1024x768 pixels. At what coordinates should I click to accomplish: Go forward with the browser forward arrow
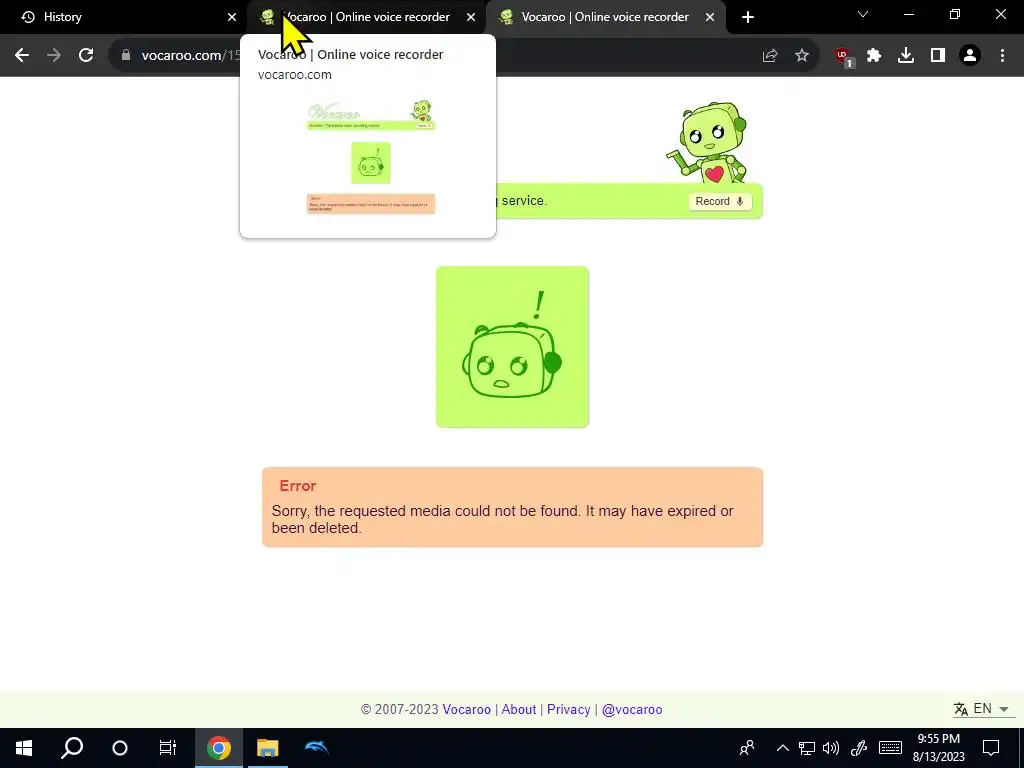pos(54,56)
